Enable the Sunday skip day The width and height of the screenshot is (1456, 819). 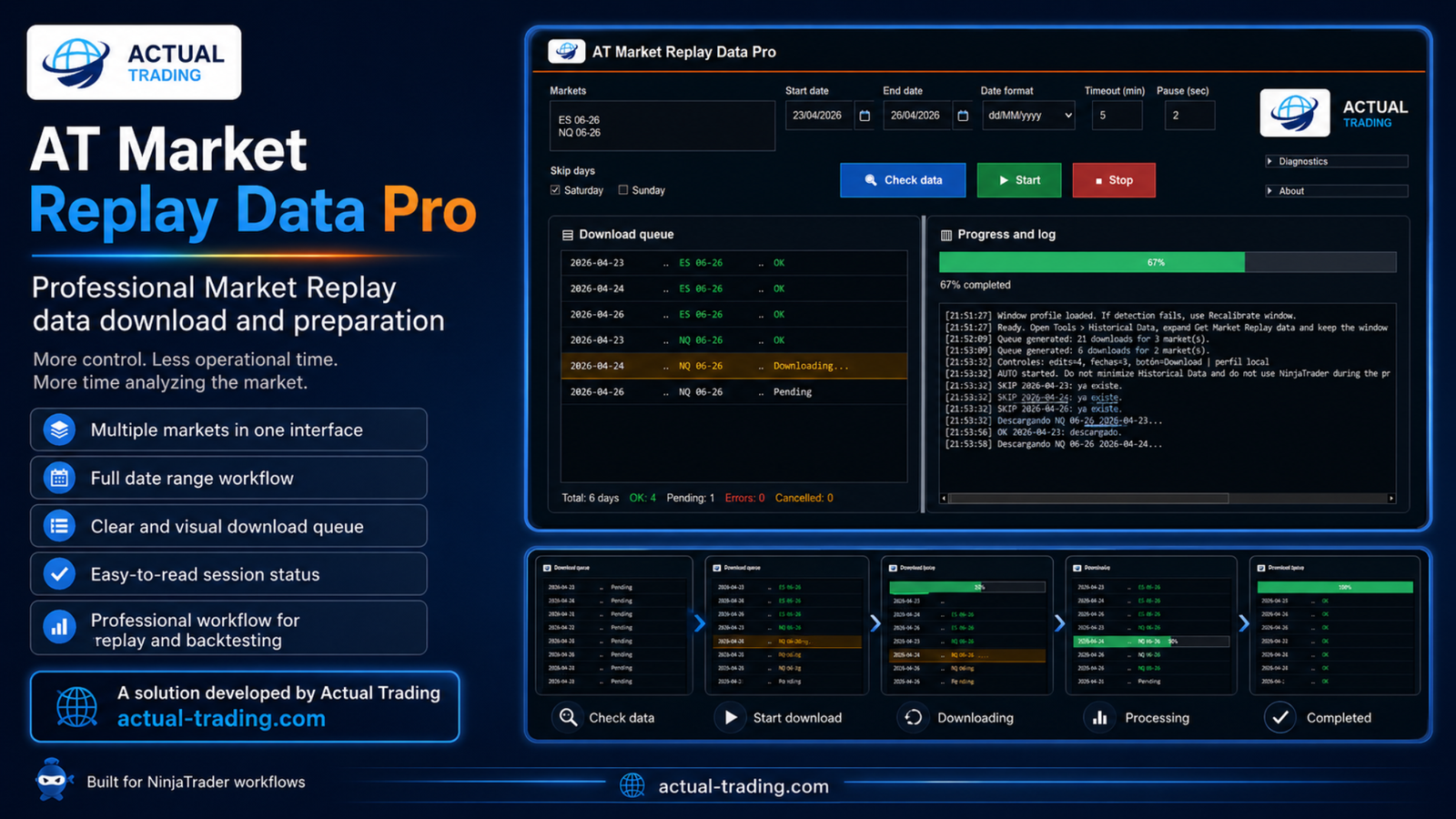(x=623, y=189)
